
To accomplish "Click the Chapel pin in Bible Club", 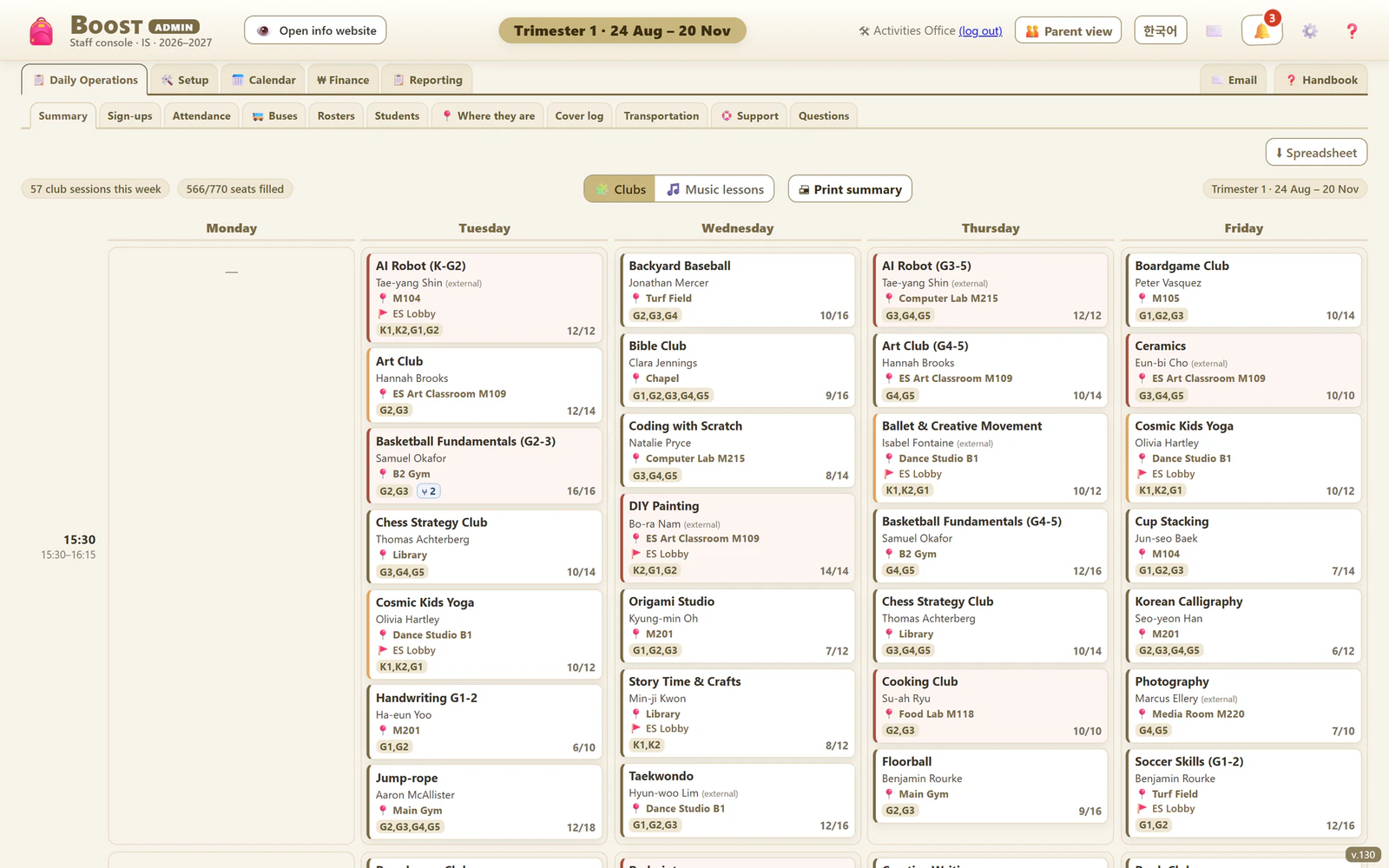I will coord(635,378).
